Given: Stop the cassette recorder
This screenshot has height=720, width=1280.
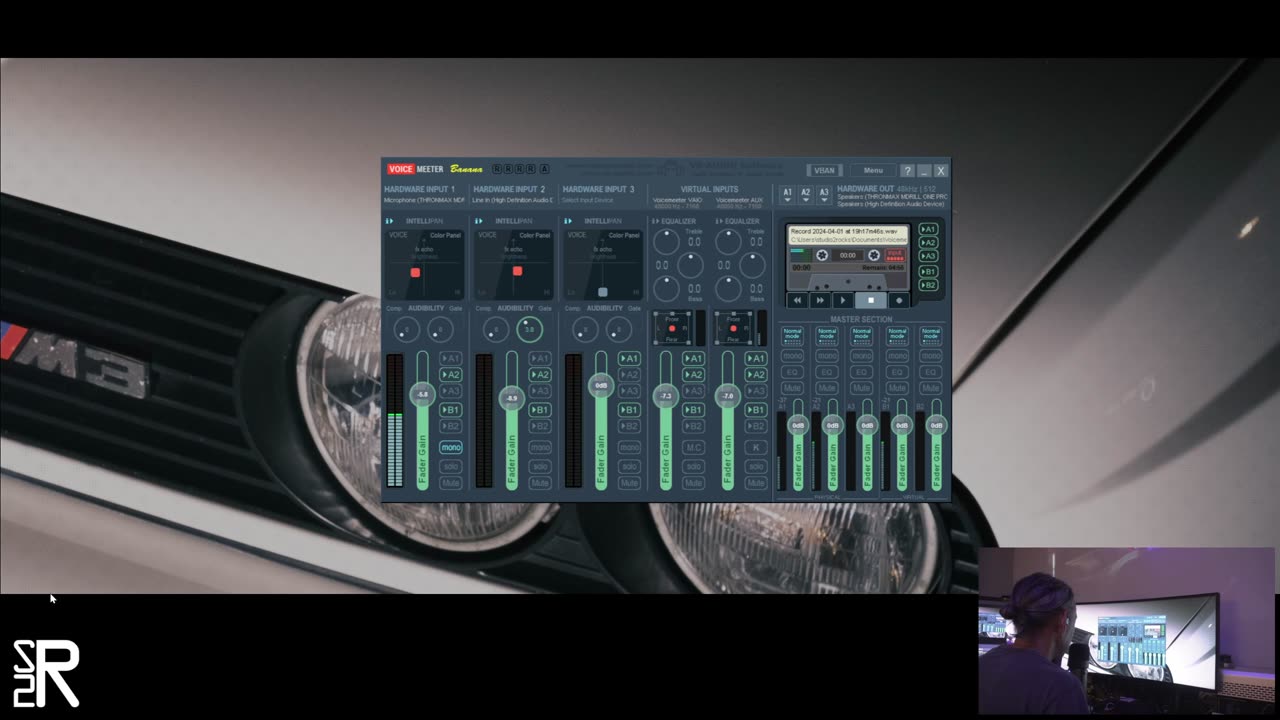Looking at the screenshot, I should click(871, 300).
